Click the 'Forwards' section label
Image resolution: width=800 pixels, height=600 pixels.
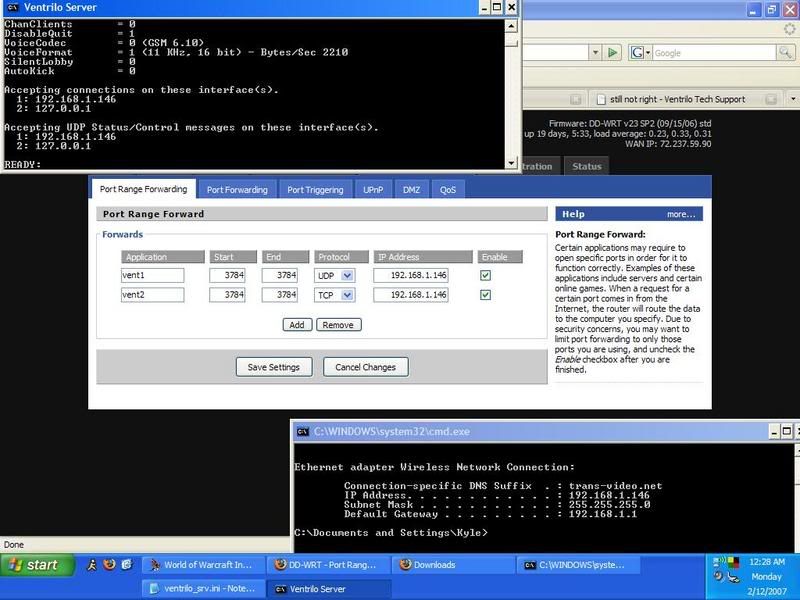click(122, 235)
